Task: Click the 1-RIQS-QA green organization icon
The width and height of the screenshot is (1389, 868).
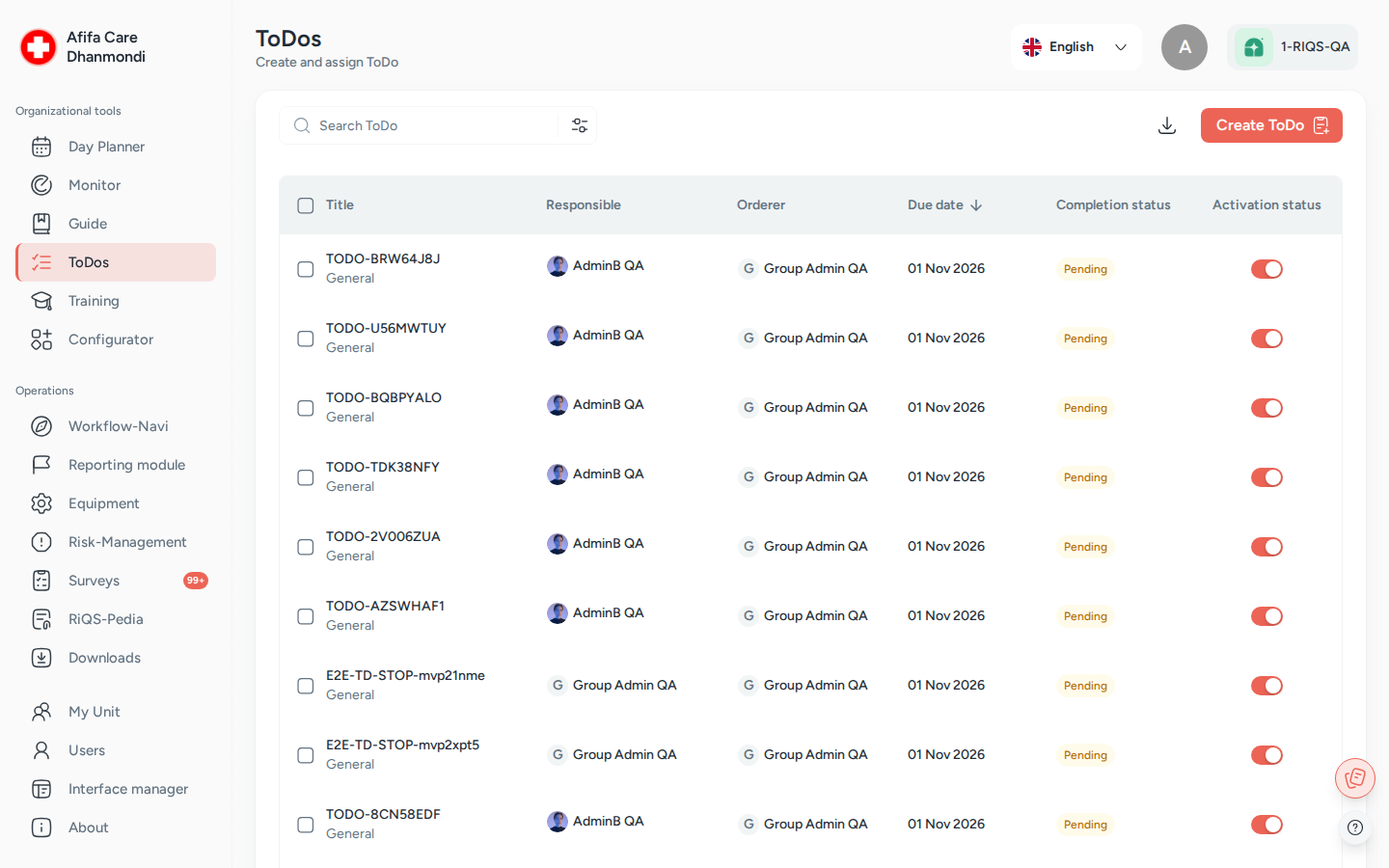Action: [x=1254, y=47]
